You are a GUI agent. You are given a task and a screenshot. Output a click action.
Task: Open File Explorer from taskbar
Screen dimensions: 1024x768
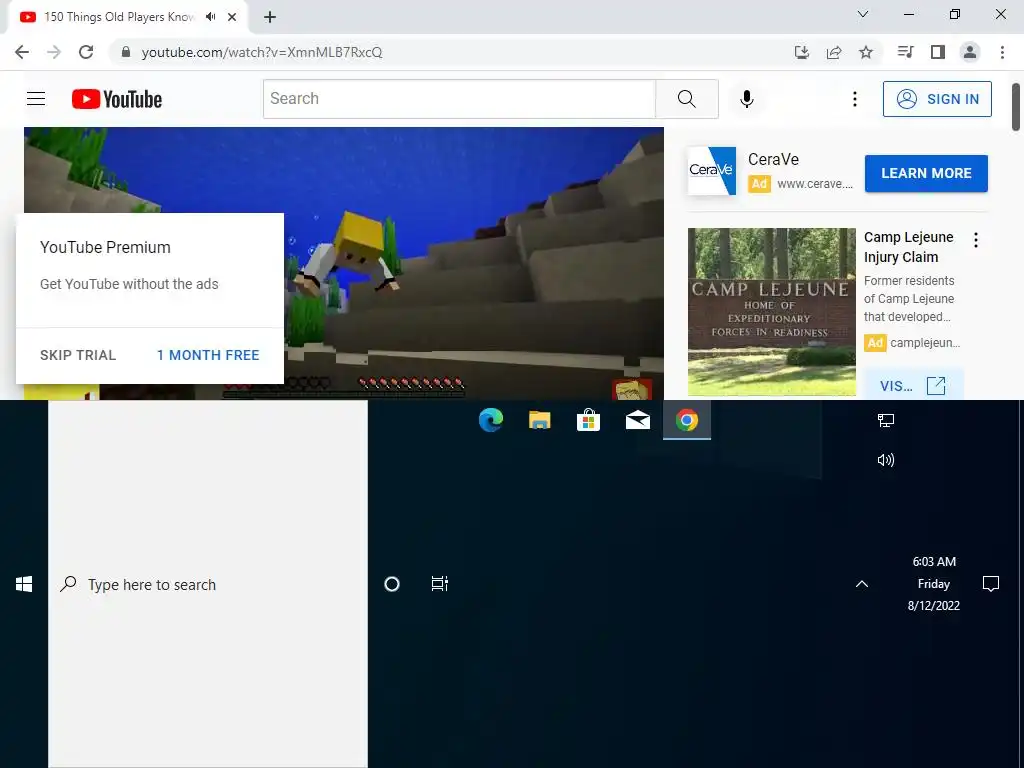pyautogui.click(x=539, y=420)
